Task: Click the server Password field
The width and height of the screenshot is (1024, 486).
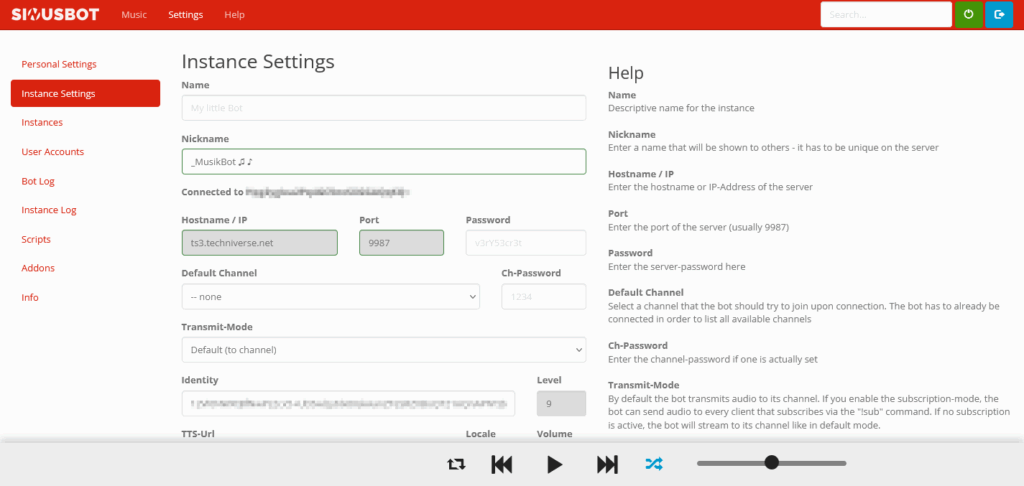Action: click(525, 243)
